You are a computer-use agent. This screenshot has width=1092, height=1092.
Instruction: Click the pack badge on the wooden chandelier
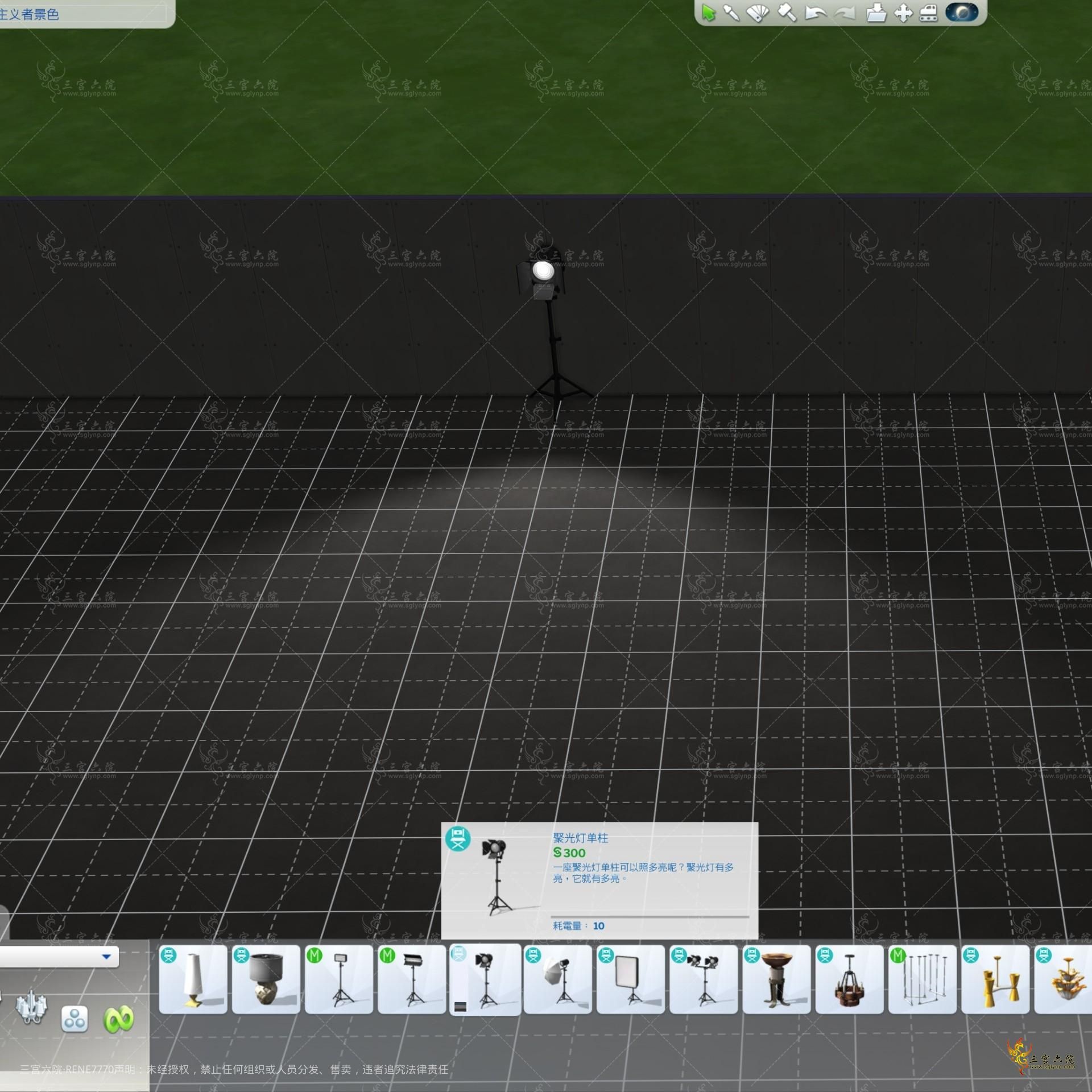tap(825, 955)
